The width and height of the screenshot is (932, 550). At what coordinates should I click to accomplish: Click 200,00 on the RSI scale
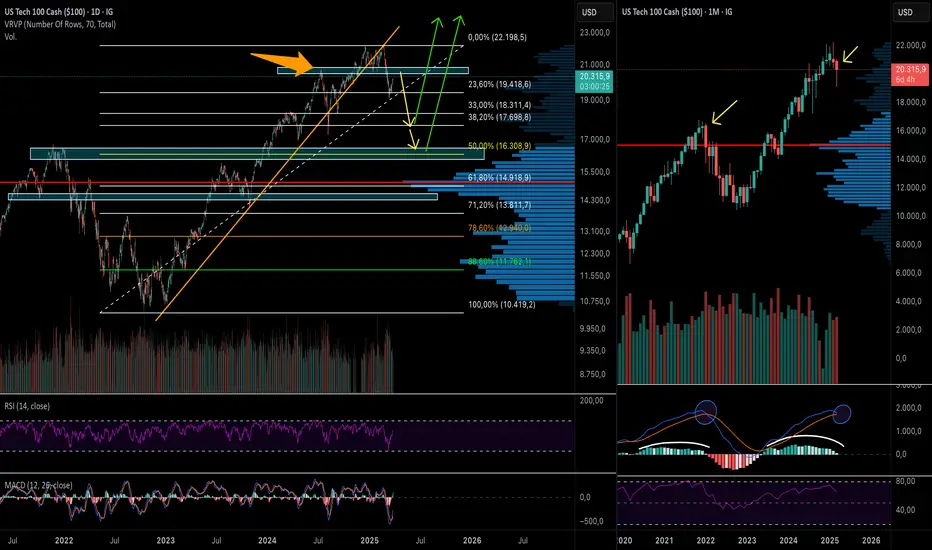591,401
